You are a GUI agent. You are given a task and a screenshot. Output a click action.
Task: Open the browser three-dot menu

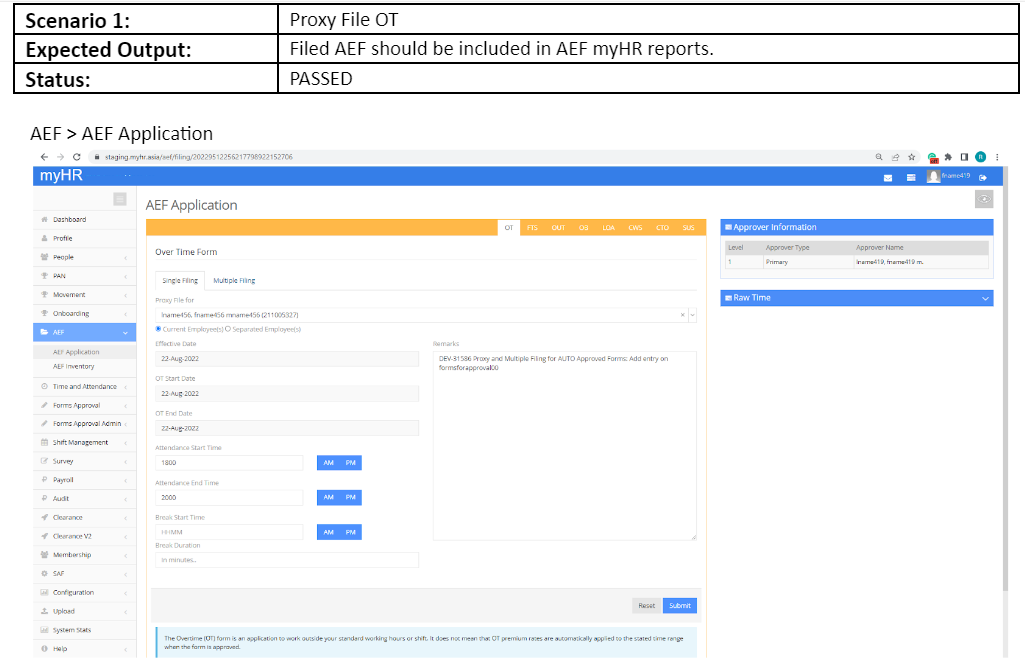point(997,157)
